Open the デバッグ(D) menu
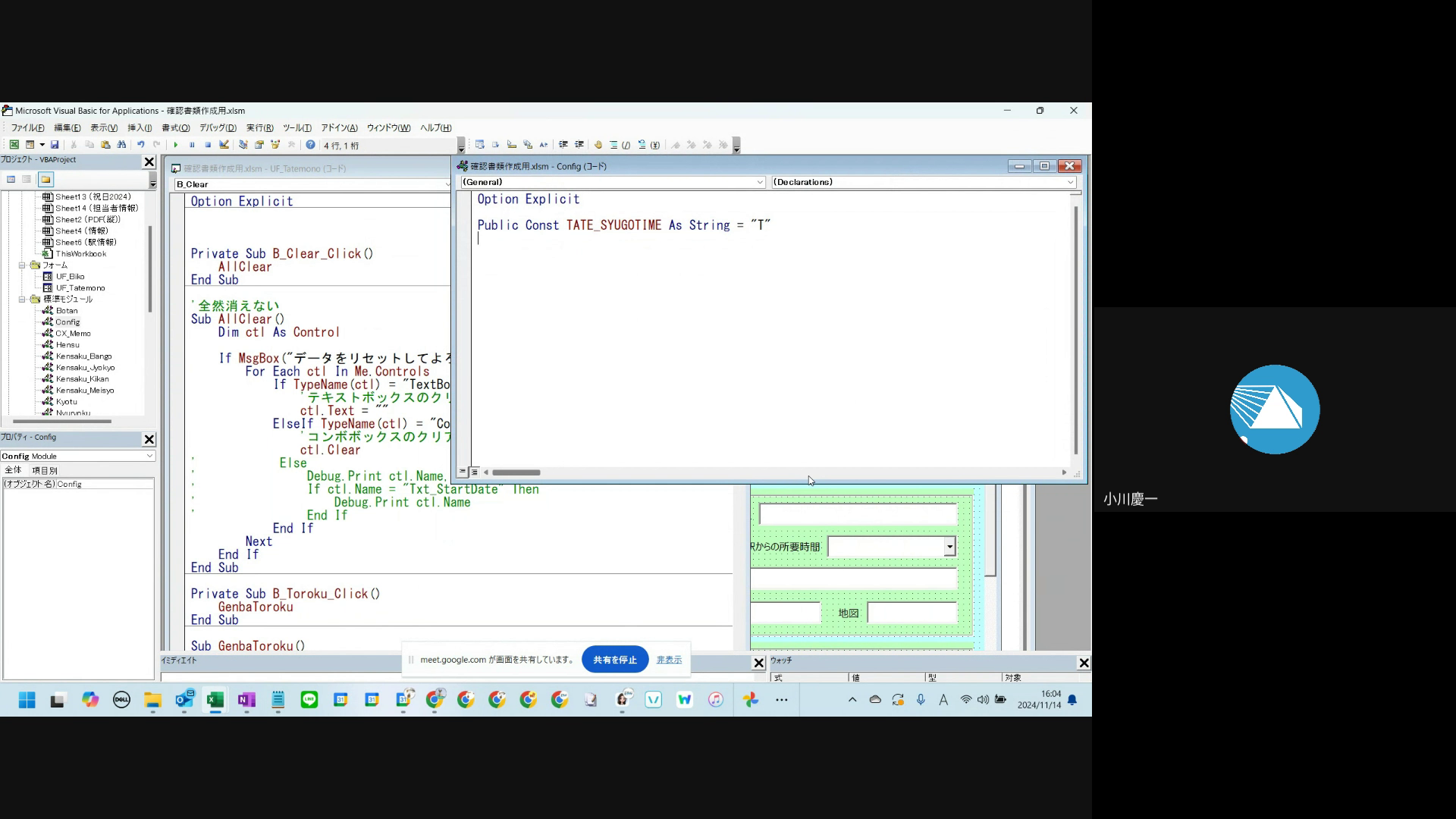 pyautogui.click(x=218, y=128)
